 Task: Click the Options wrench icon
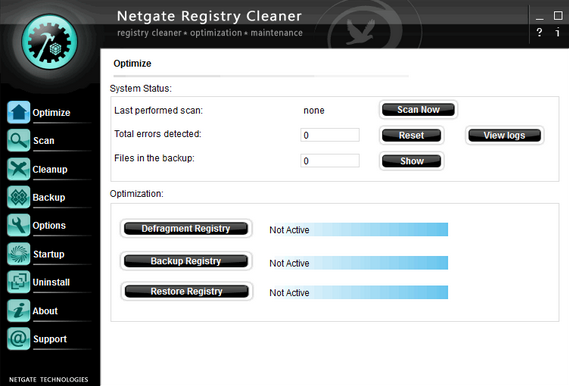[19, 225]
